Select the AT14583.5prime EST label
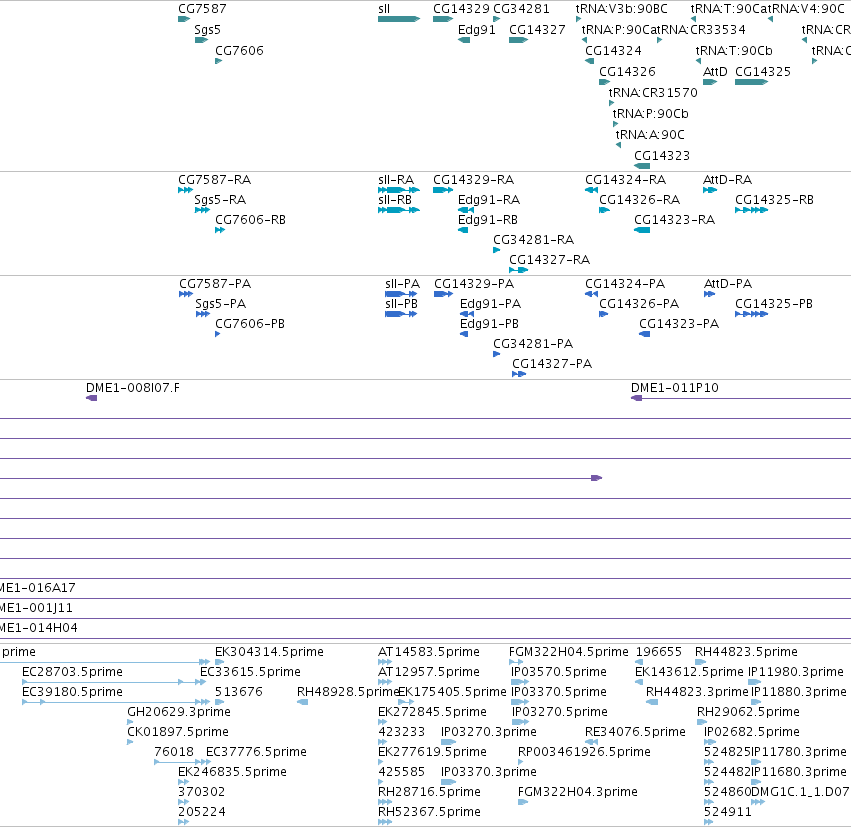Viewport: 851px width, 827px height. pyautogui.click(x=429, y=652)
